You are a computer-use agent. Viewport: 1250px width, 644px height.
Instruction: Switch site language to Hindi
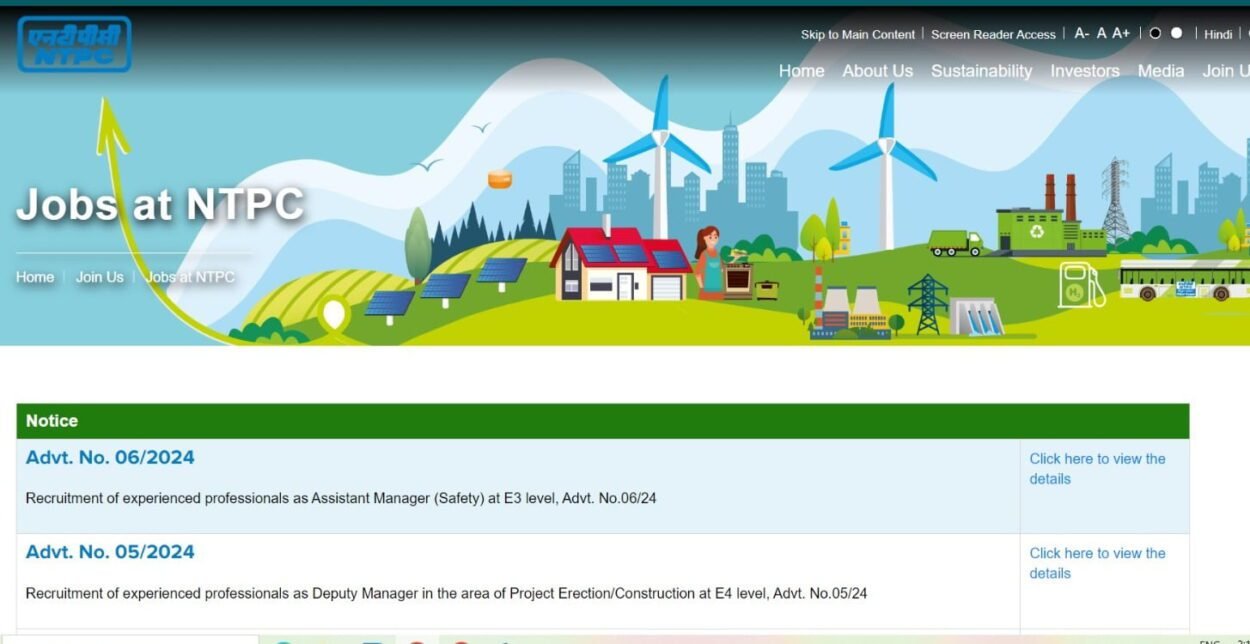(1218, 34)
